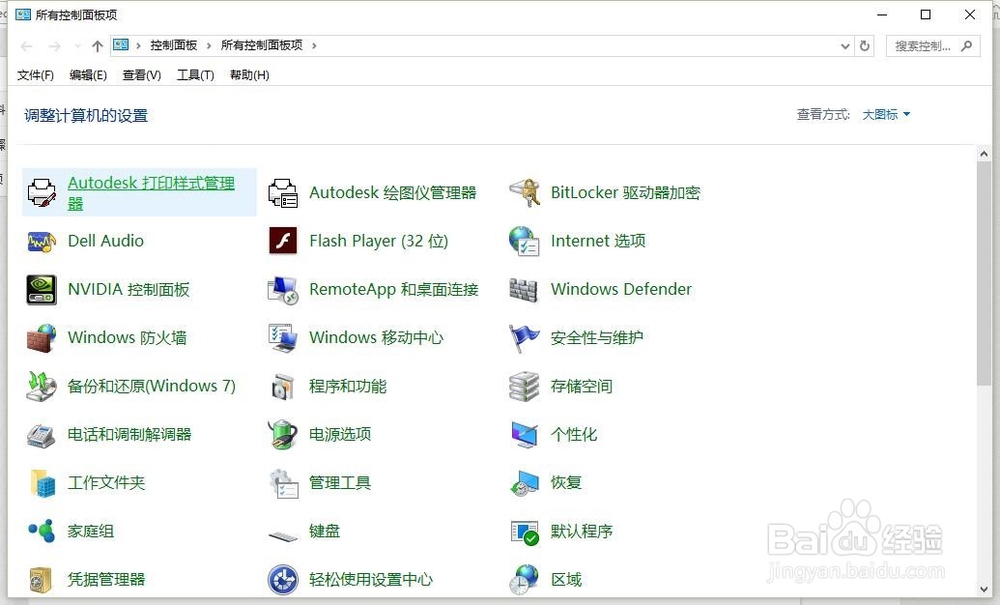Click the scrollbar down arrow
The height and width of the screenshot is (605, 1000).
tap(983, 590)
